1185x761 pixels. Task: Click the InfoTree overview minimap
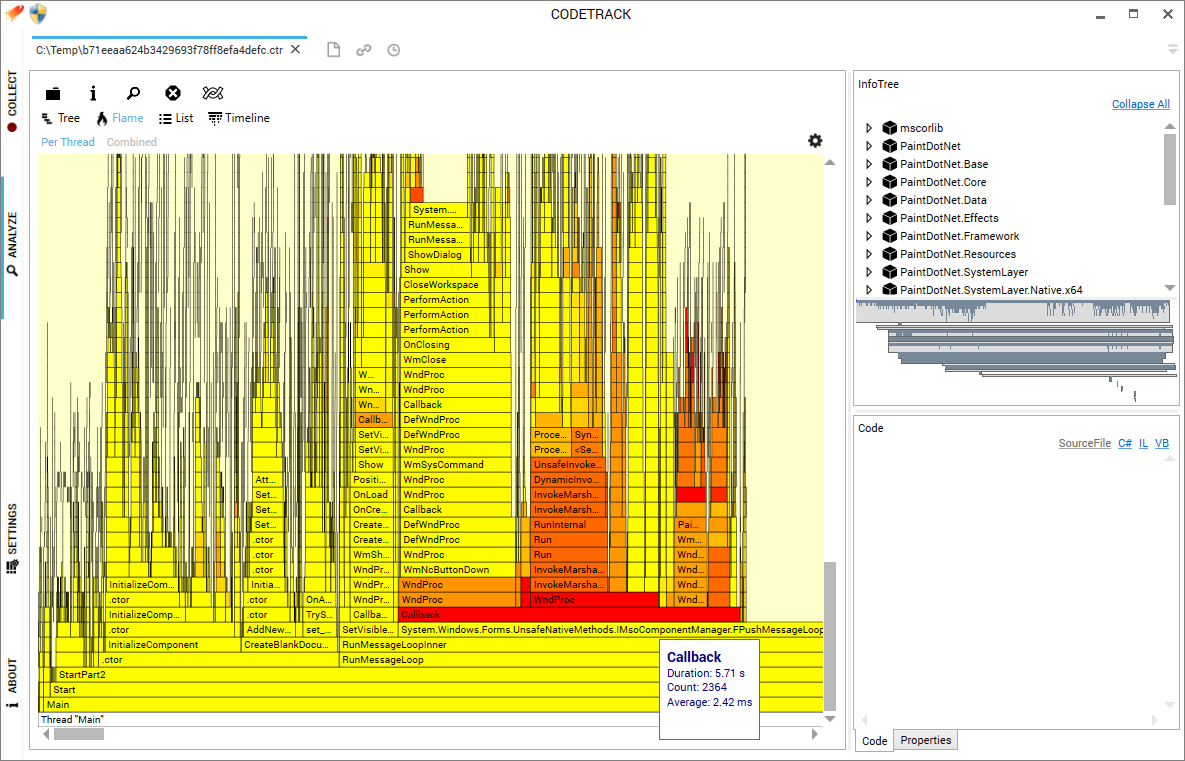tap(1016, 351)
